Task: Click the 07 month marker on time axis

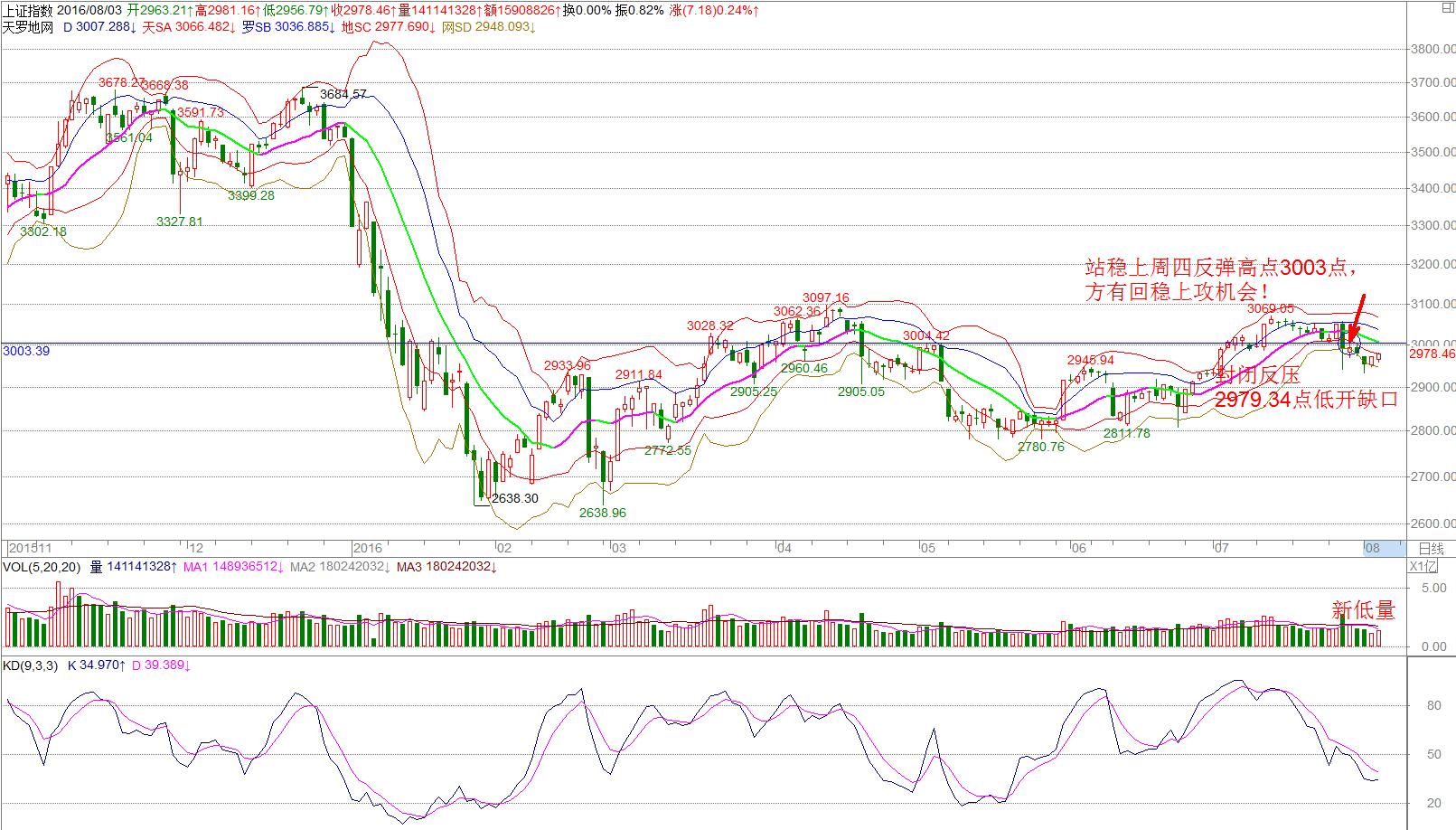Action: coord(1221,548)
